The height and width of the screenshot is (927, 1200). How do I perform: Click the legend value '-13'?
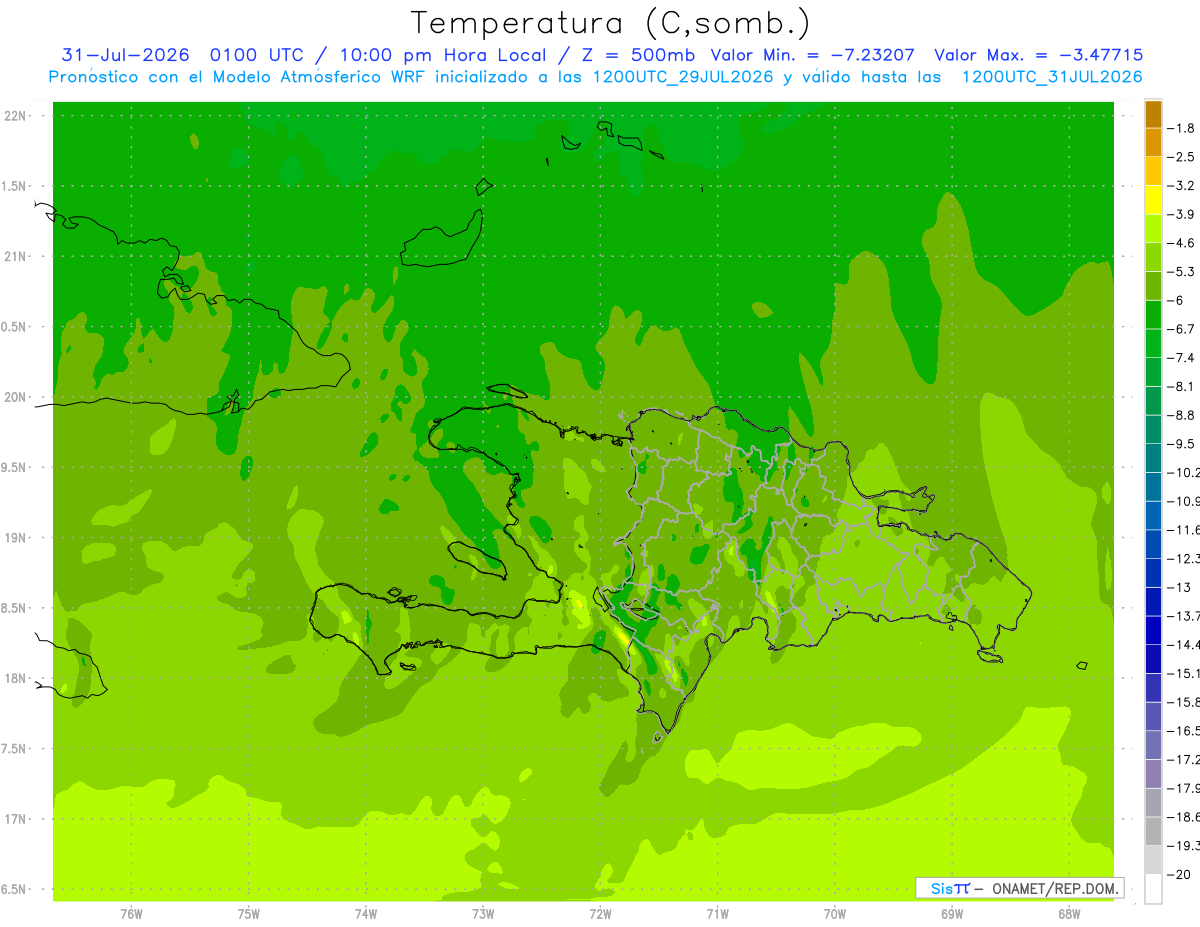click(1180, 587)
